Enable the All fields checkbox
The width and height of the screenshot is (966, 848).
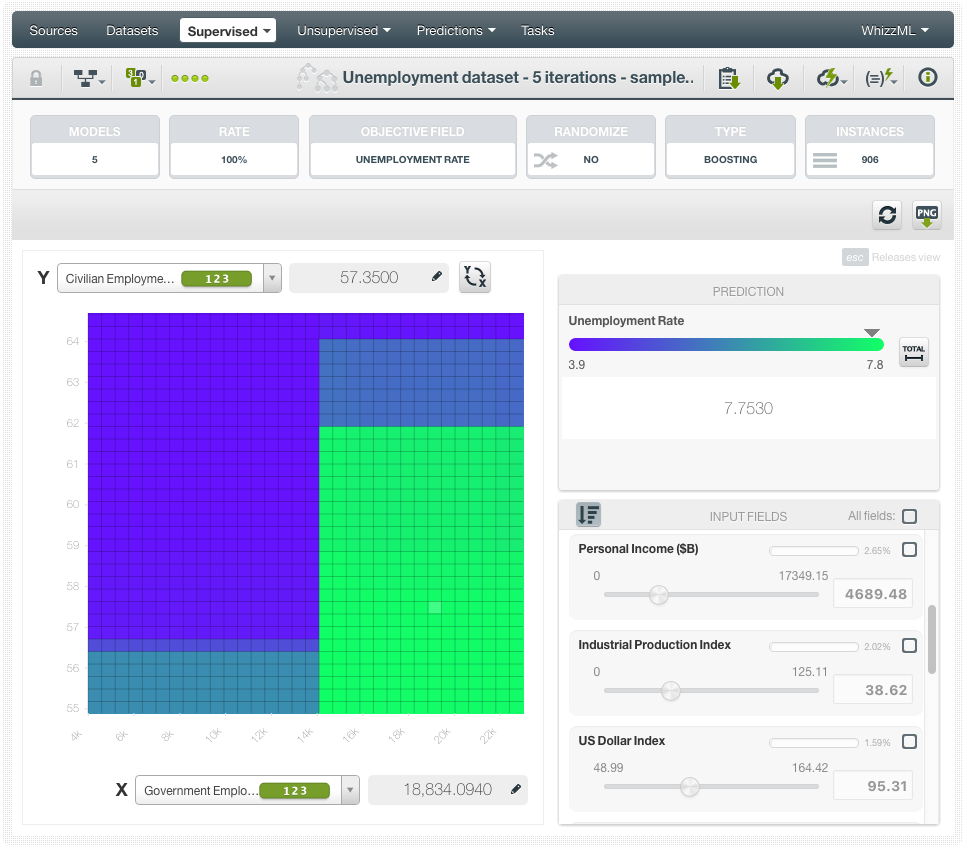909,517
